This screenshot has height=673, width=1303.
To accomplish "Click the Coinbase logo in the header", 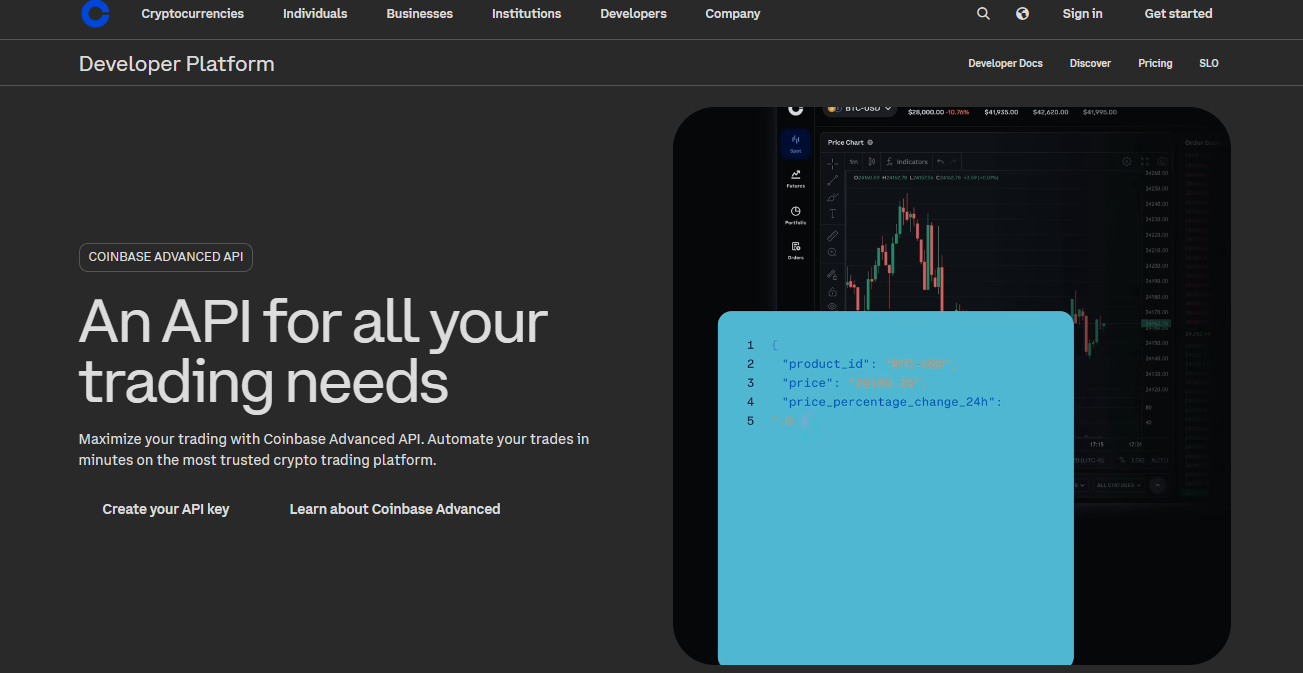I will pos(95,13).
